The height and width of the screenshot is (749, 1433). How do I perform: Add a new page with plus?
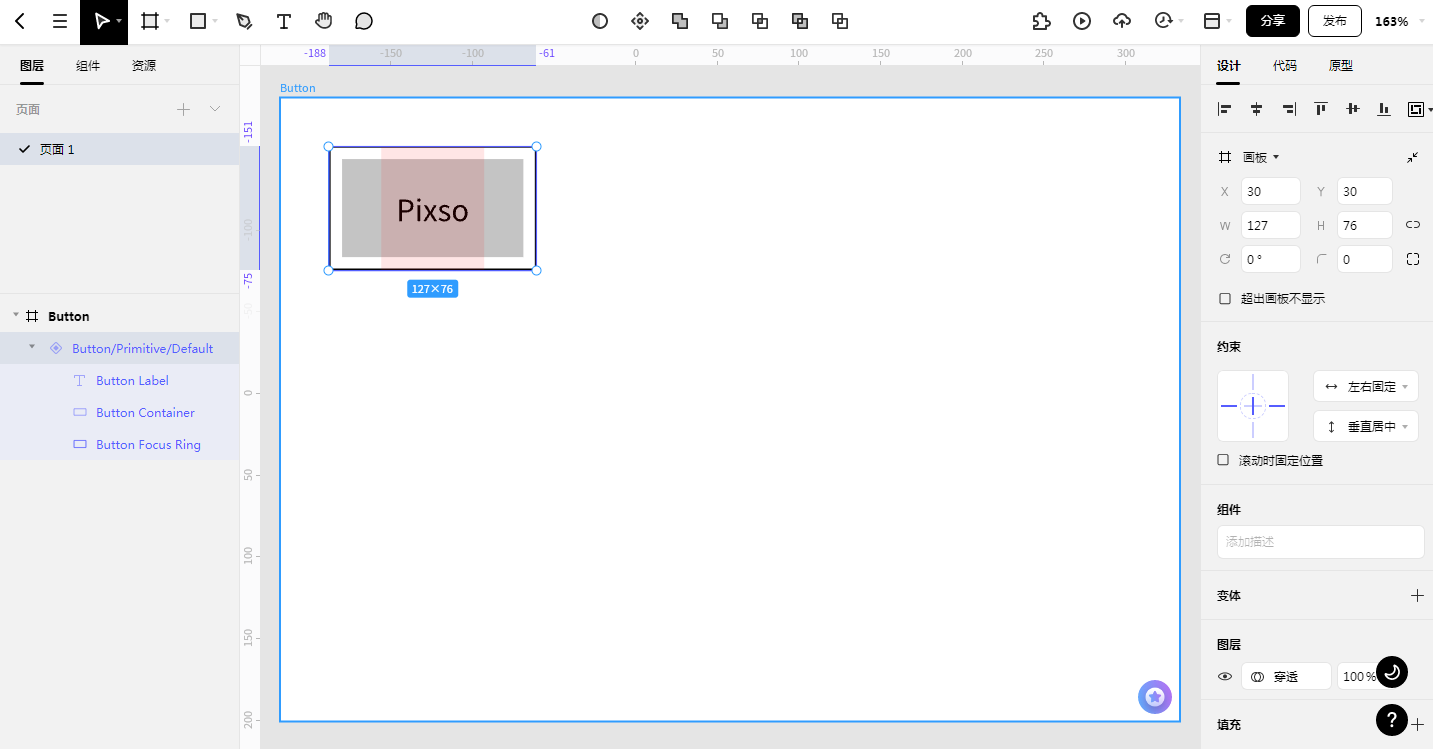point(183,109)
